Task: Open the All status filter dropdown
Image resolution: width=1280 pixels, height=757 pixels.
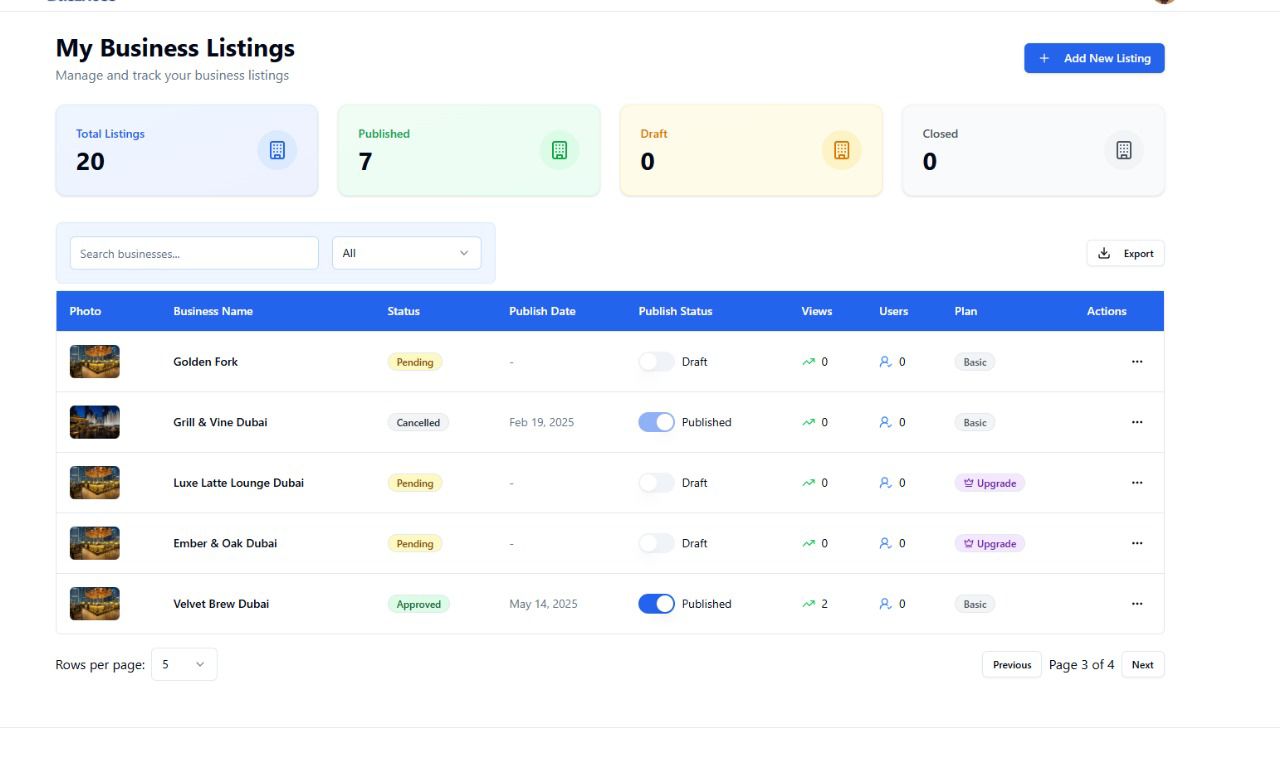Action: (x=406, y=253)
